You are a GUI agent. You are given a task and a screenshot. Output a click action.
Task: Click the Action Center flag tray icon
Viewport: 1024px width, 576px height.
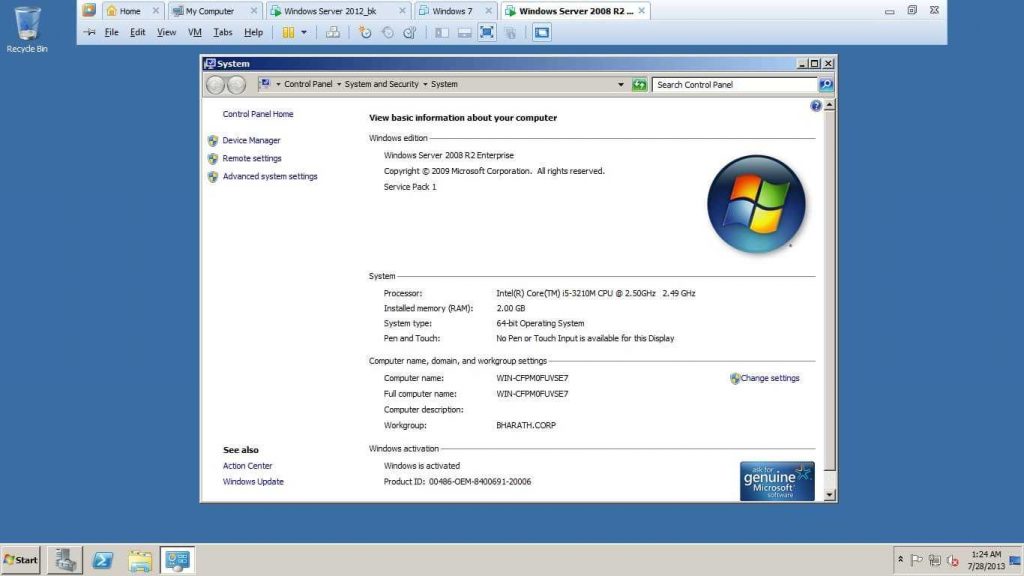[x=917, y=560]
